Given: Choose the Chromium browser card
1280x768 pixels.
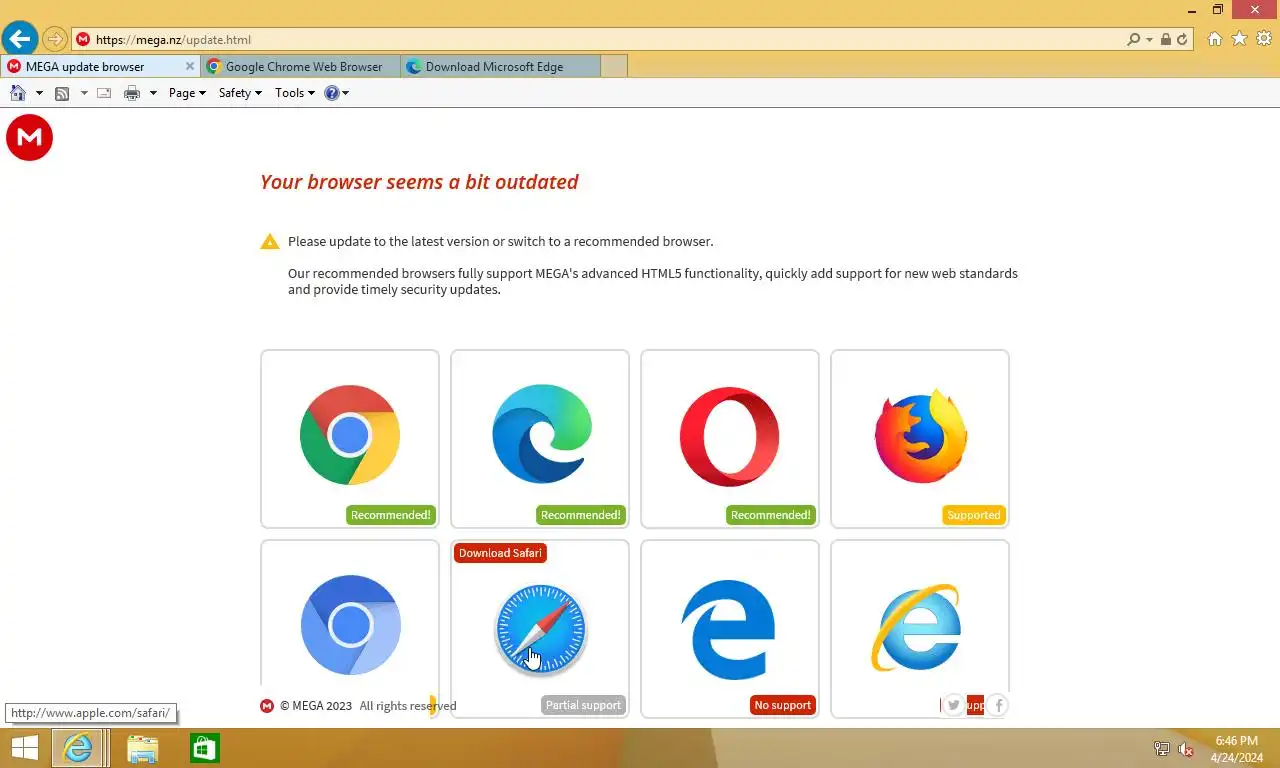Looking at the screenshot, I should [350, 629].
